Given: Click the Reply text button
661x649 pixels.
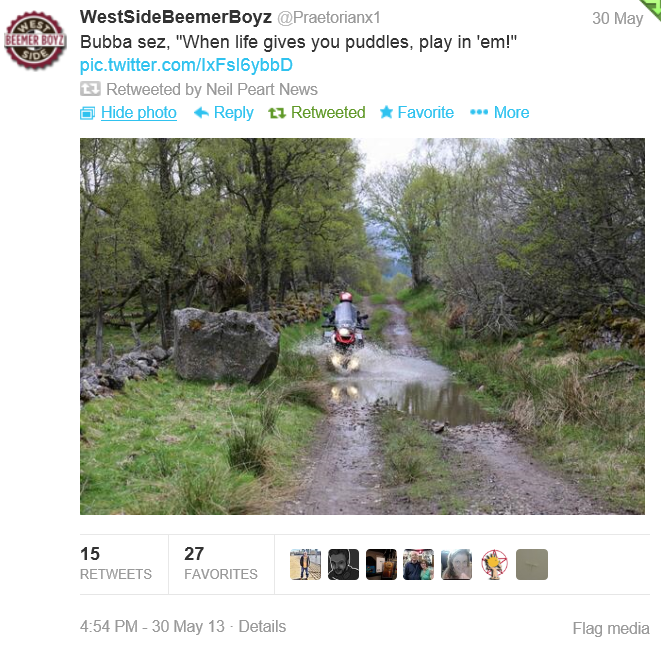Looking at the screenshot, I should click(x=234, y=113).
